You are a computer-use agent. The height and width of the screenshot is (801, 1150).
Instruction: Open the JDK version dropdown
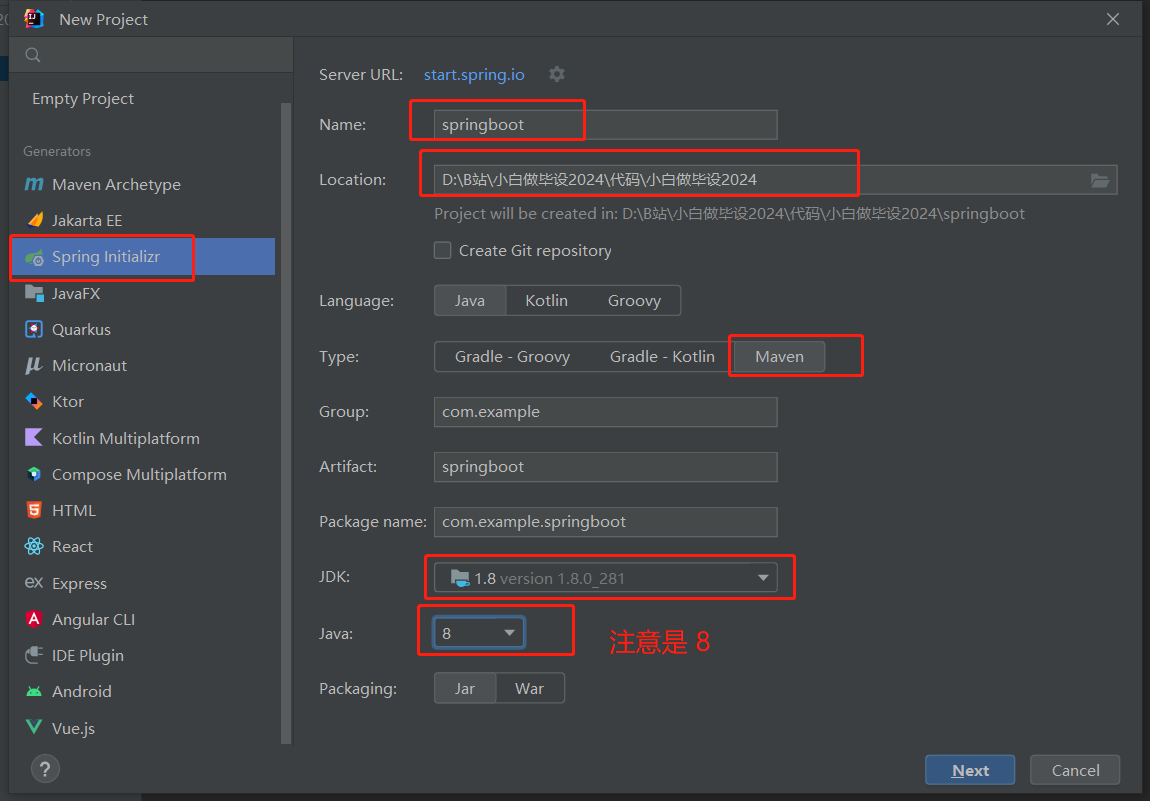coord(605,578)
